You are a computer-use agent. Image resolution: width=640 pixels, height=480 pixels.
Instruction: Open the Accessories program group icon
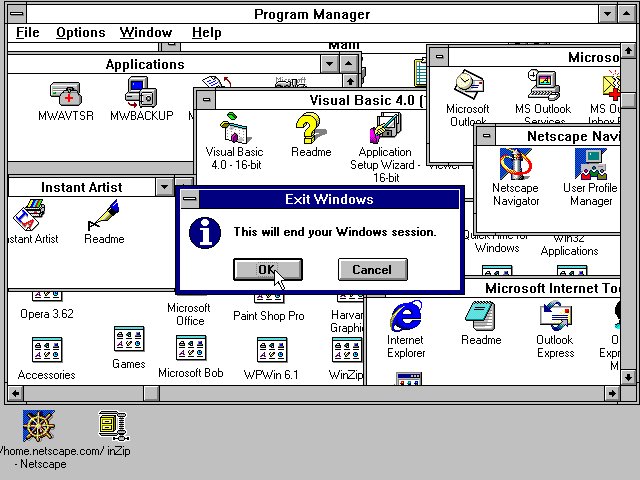coord(47,350)
